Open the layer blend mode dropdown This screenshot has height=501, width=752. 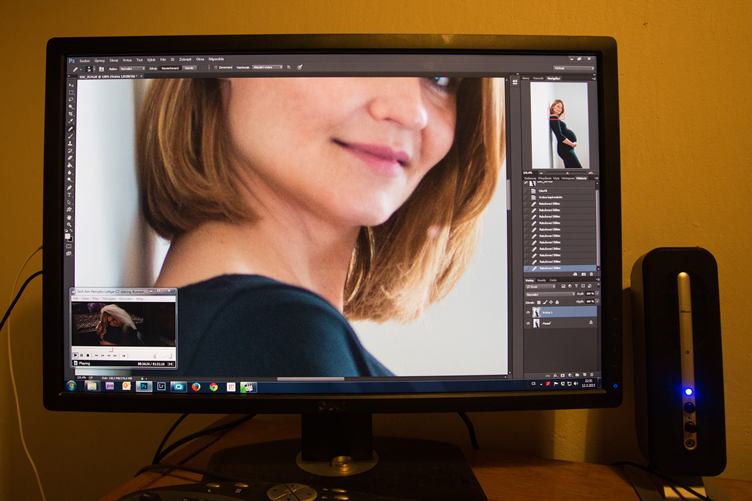pyautogui.click(x=550, y=294)
